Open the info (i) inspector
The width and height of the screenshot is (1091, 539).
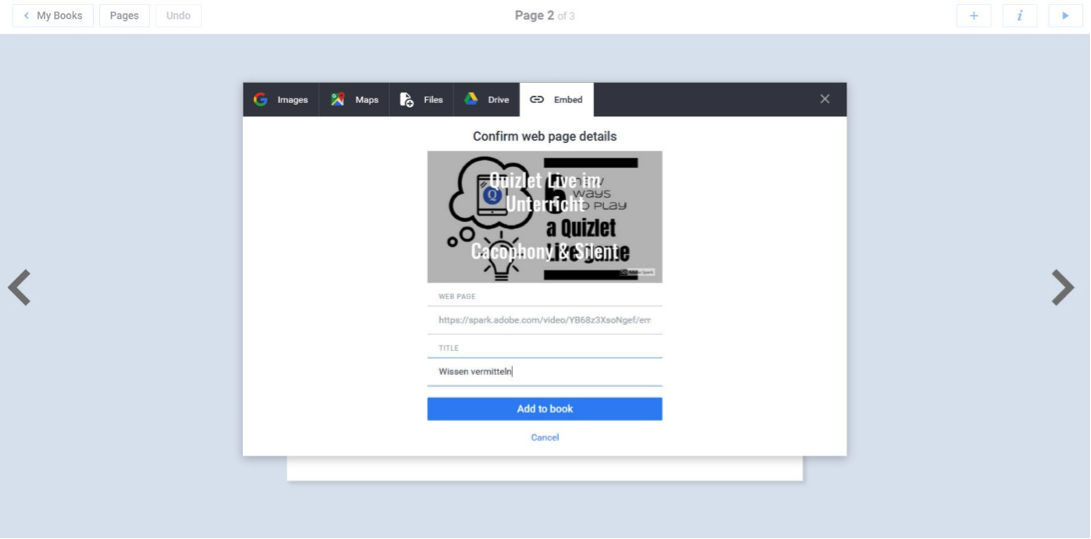pyautogui.click(x=1019, y=15)
